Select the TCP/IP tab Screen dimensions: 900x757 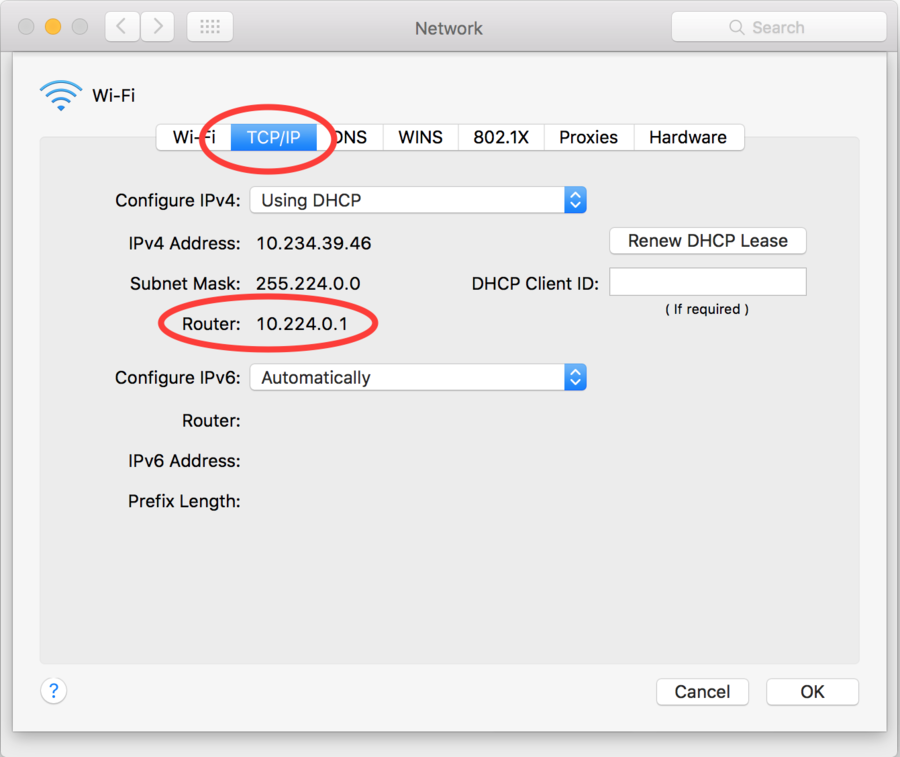(273, 137)
